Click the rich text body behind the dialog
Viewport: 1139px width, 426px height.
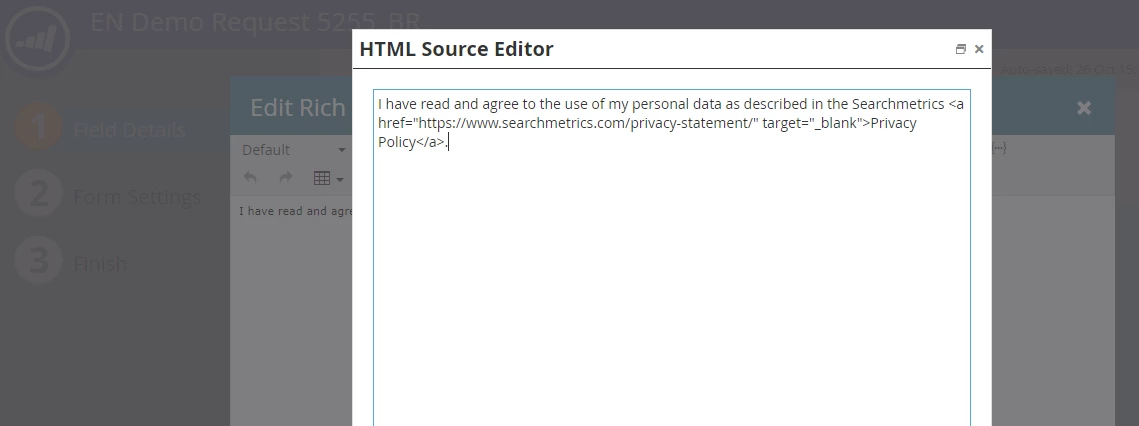pyautogui.click(x=296, y=212)
